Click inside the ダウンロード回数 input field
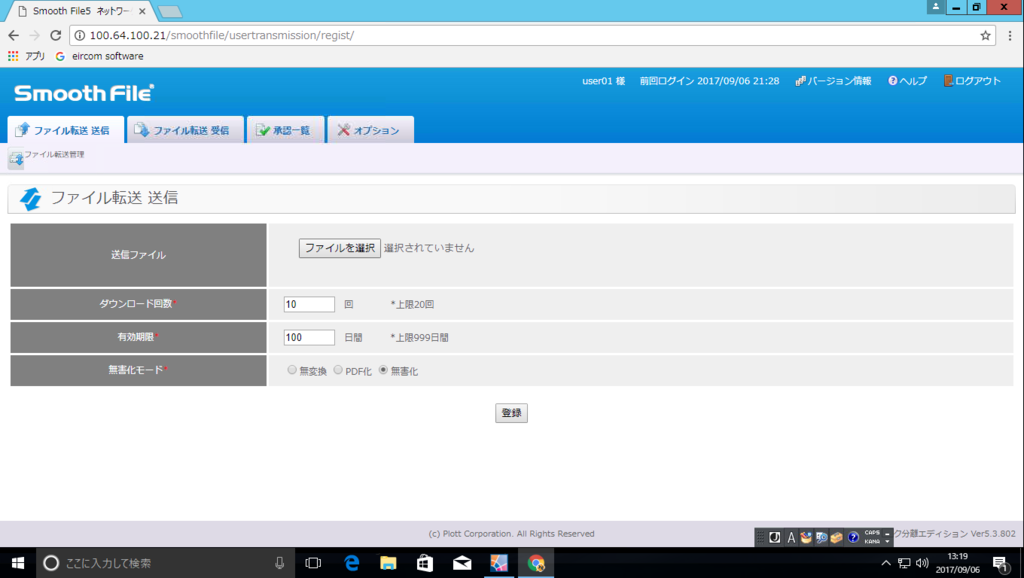Image resolution: width=1024 pixels, height=578 pixels. tap(309, 303)
